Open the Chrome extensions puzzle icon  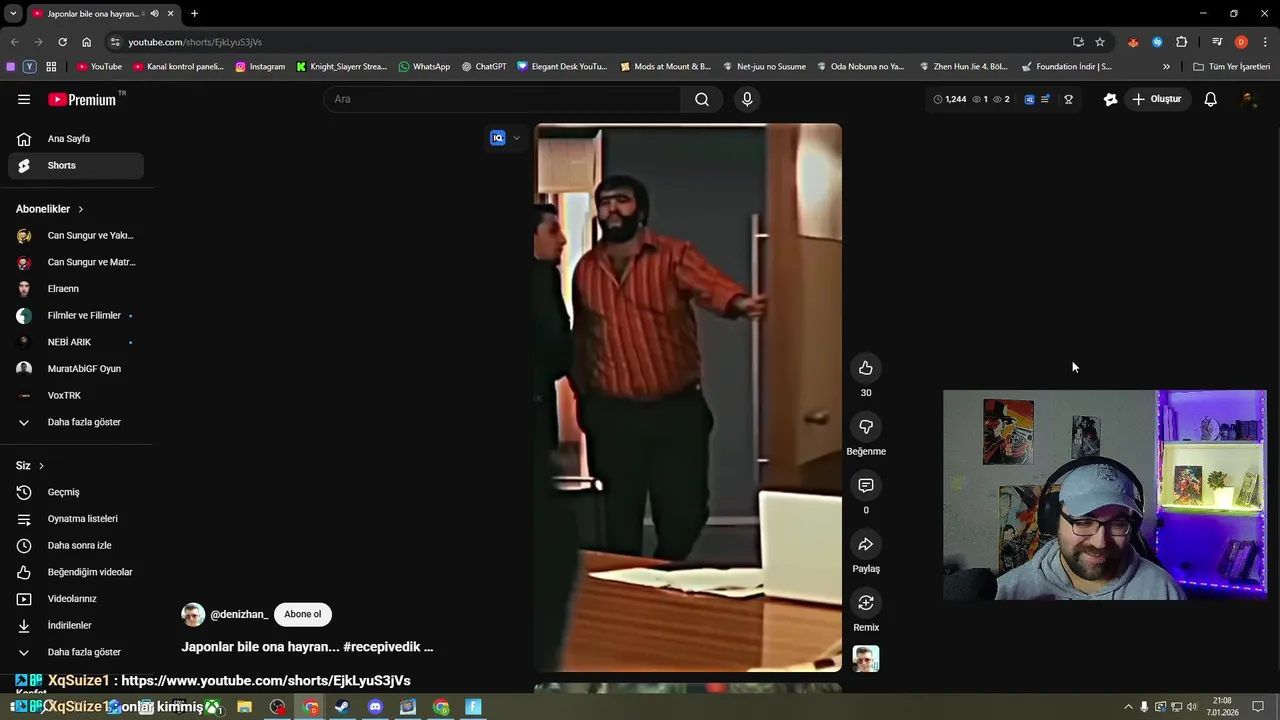(x=1182, y=42)
